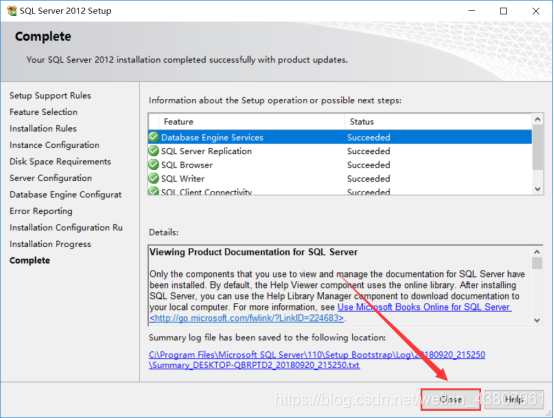Click green check icon beside SQL Browser
The height and width of the screenshot is (418, 554).
tap(154, 165)
